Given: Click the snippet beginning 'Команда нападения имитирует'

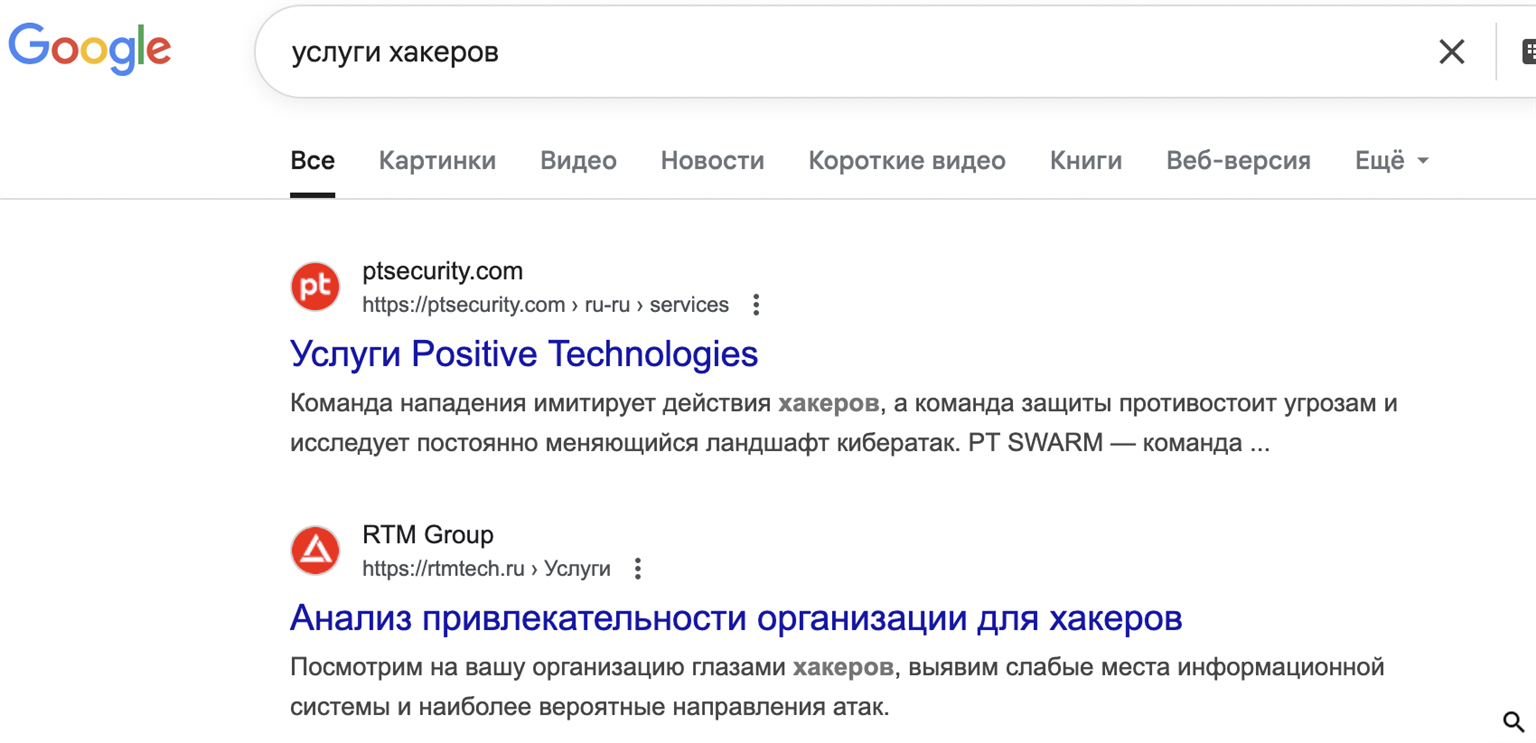Looking at the screenshot, I should 843,423.
